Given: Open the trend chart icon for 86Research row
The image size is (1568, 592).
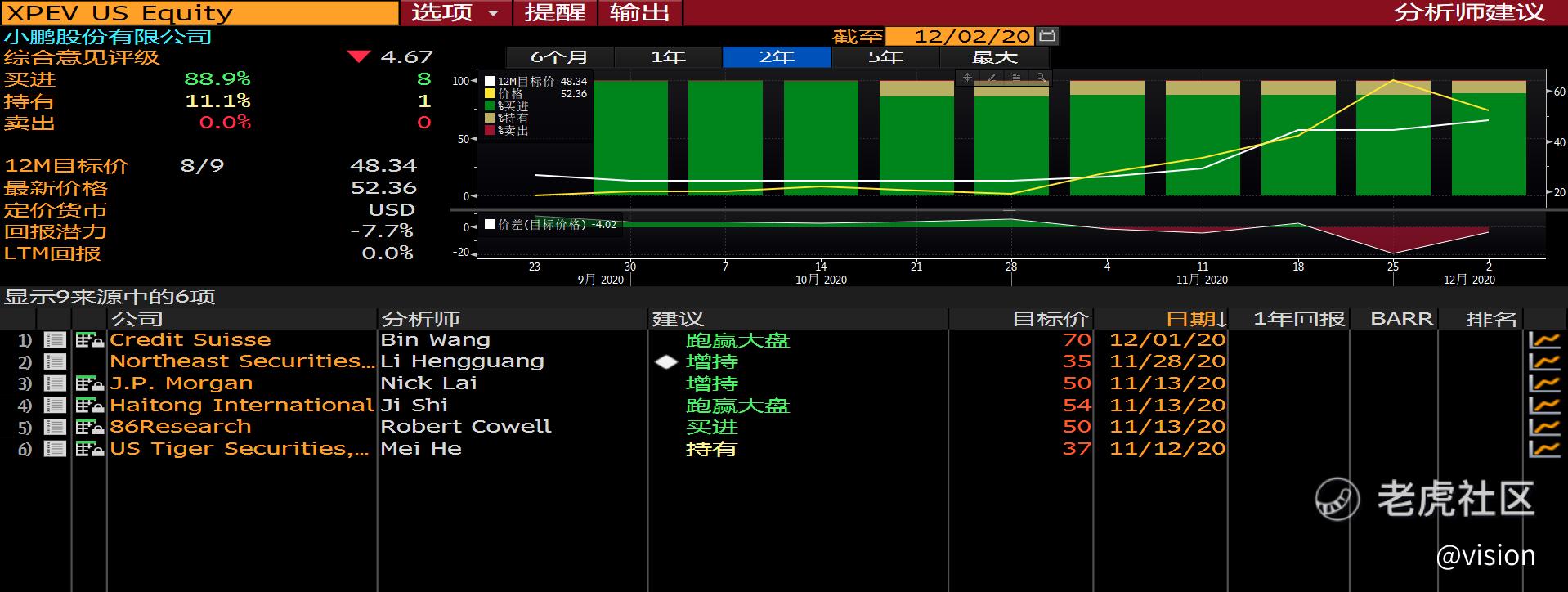Looking at the screenshot, I should click(1544, 427).
